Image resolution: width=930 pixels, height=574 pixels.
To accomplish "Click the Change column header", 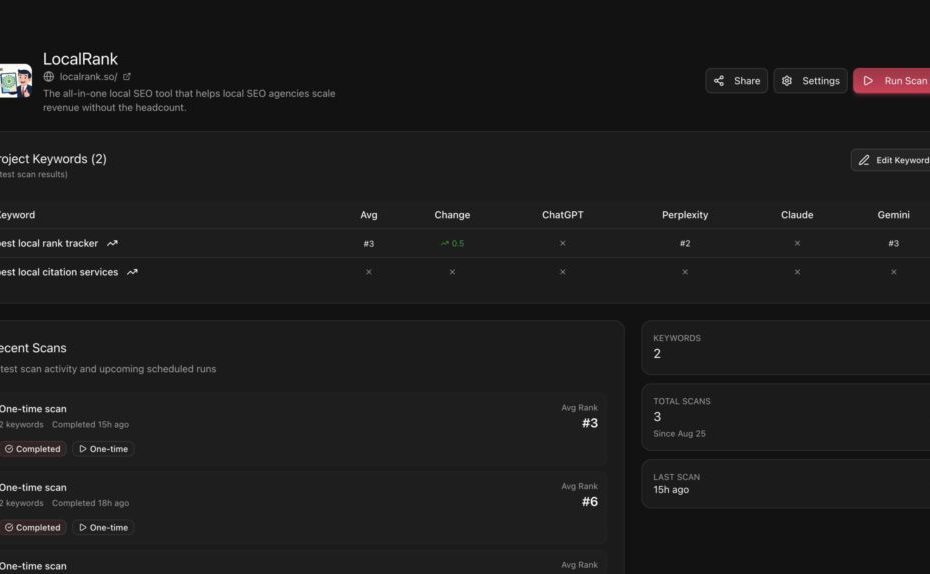I will point(452,215).
